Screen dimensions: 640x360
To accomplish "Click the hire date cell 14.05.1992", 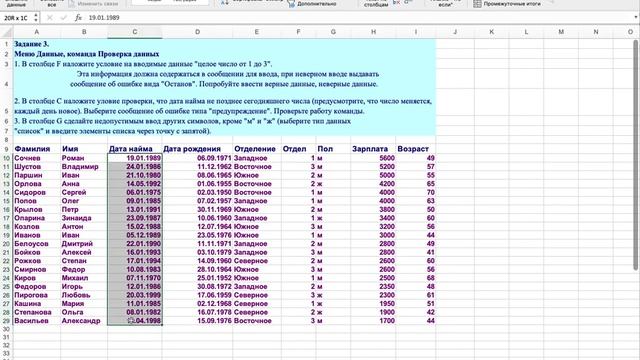I will [135, 184].
